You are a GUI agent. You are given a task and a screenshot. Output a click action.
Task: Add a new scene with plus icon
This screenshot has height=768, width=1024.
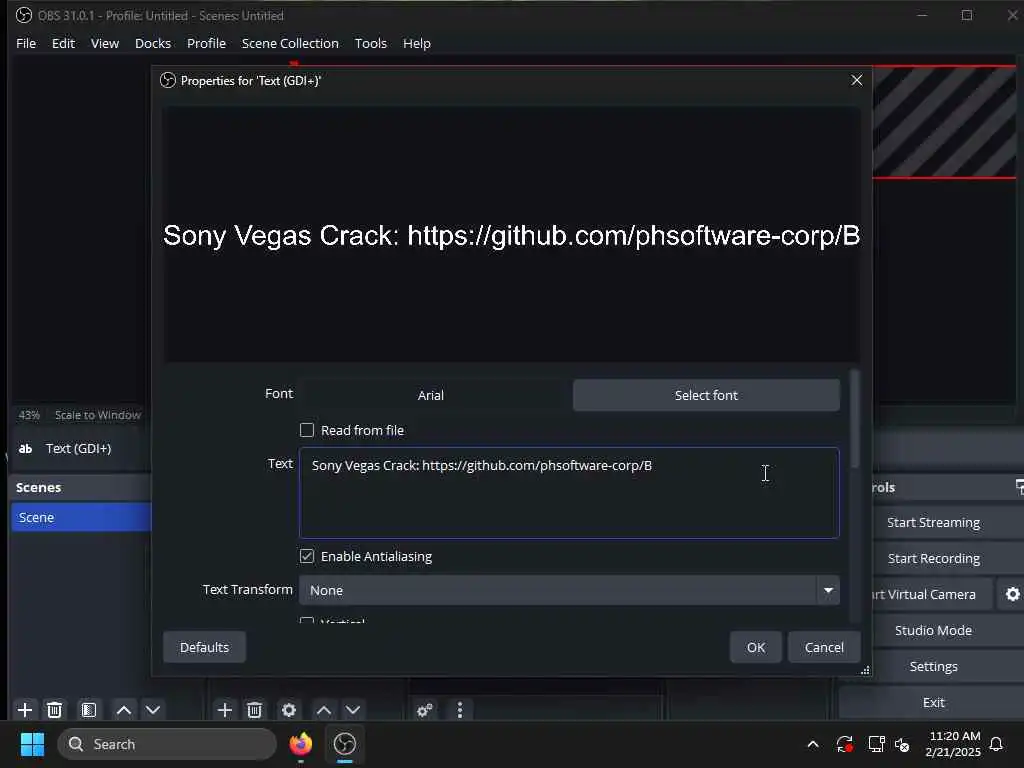[25, 710]
